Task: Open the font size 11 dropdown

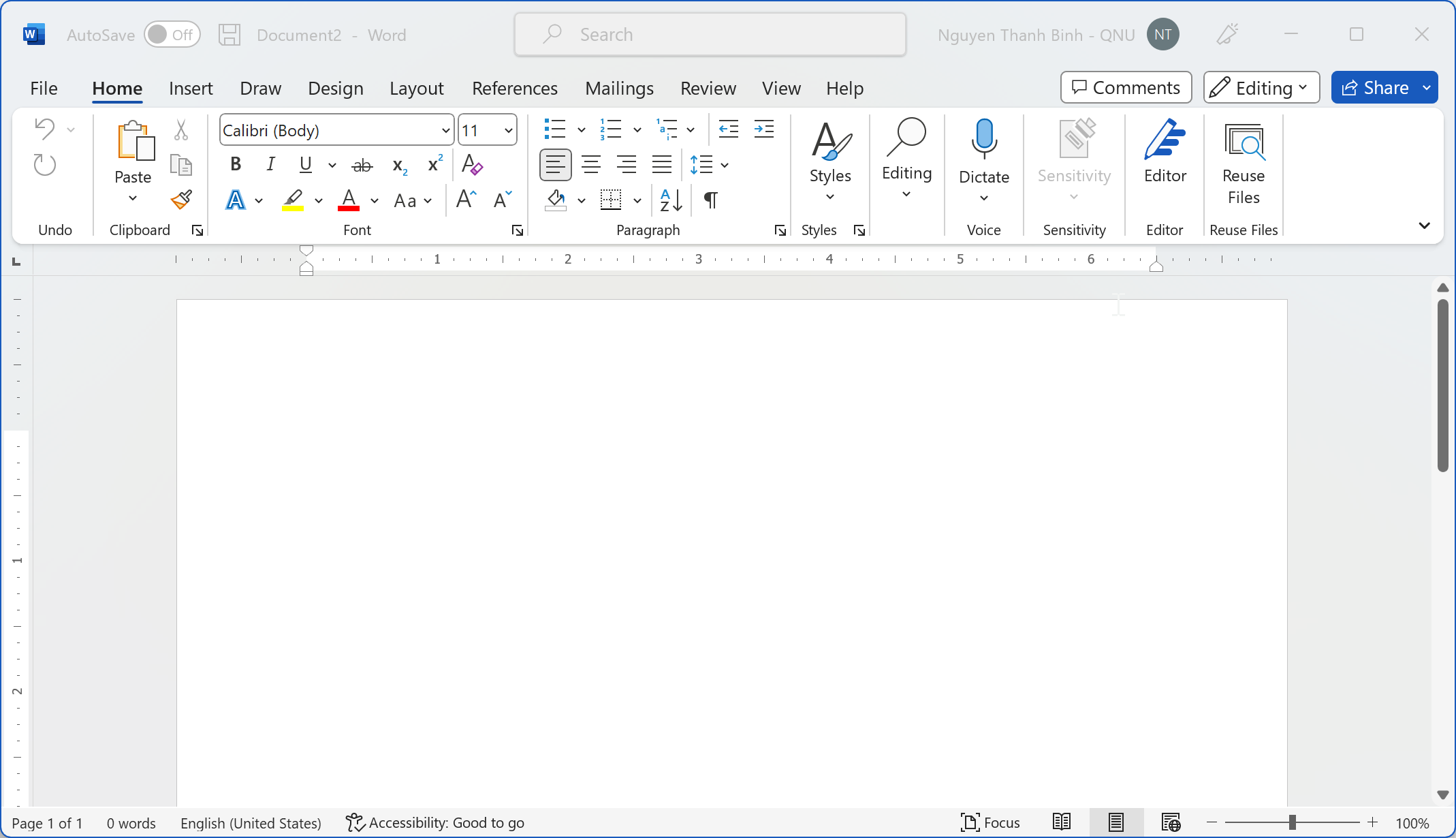Action: coord(508,130)
